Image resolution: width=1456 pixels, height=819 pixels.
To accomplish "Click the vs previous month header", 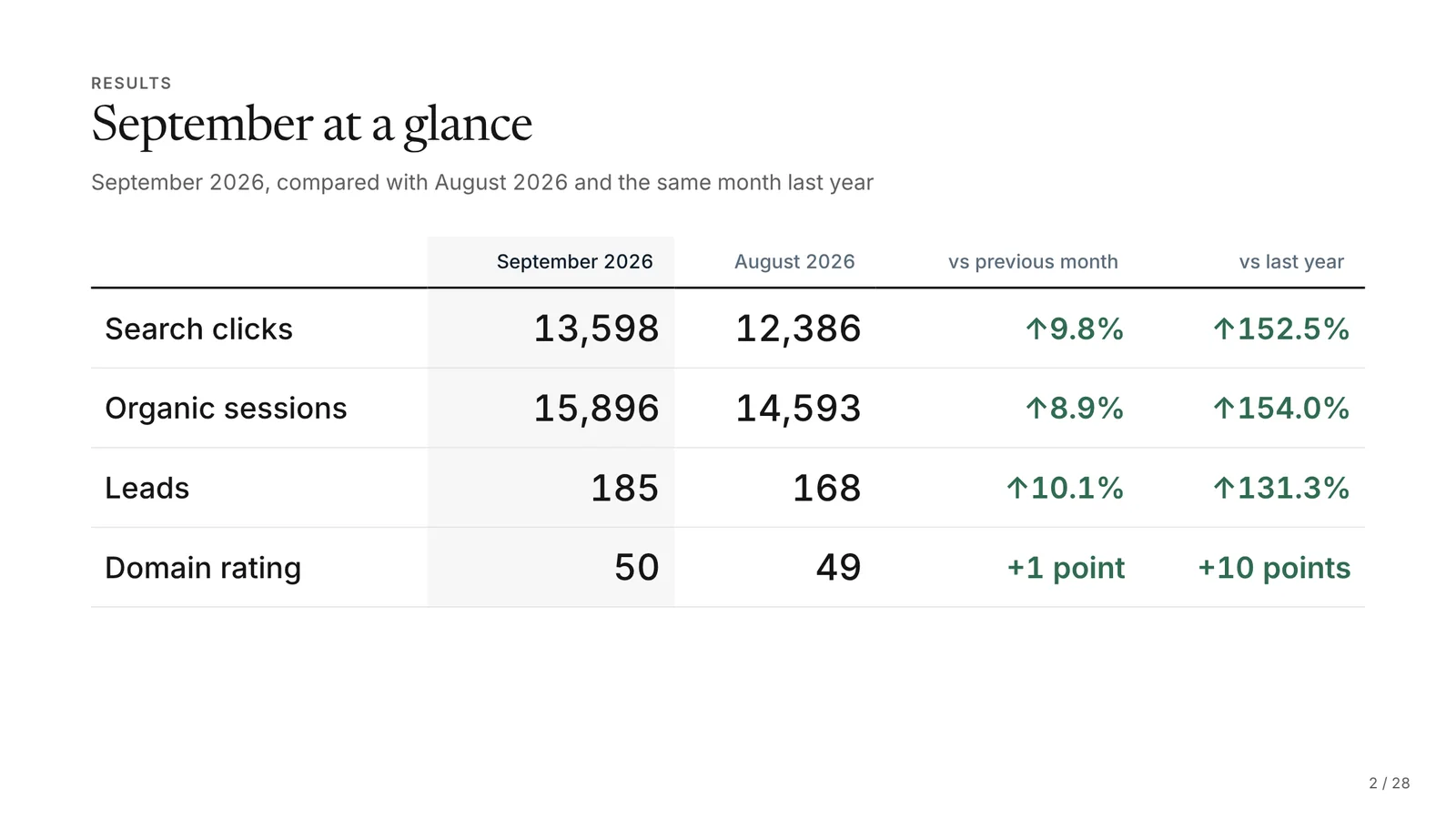I will click(1033, 262).
